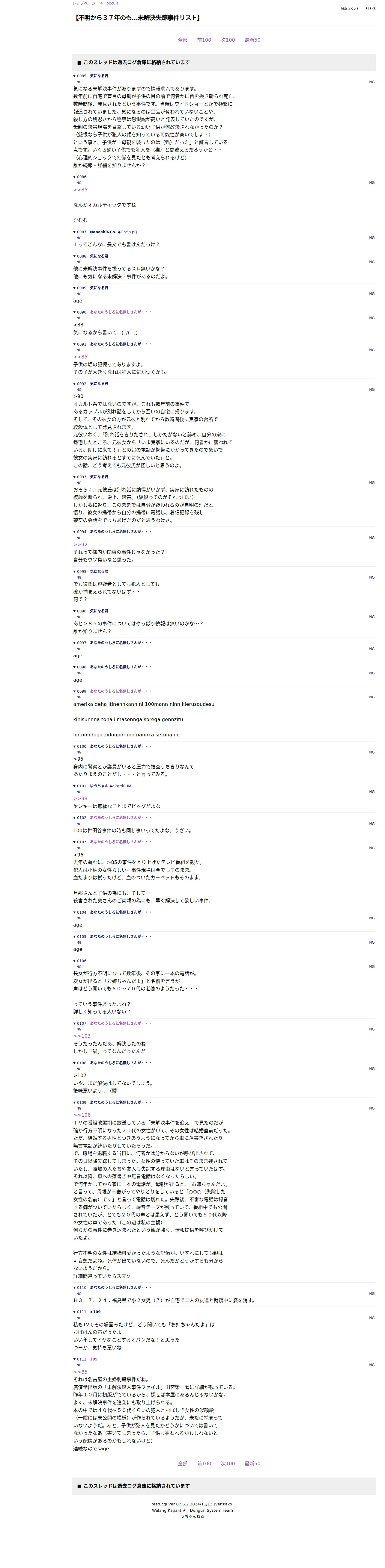Follow the >>85 anchor in post 0112

tap(80, 1372)
